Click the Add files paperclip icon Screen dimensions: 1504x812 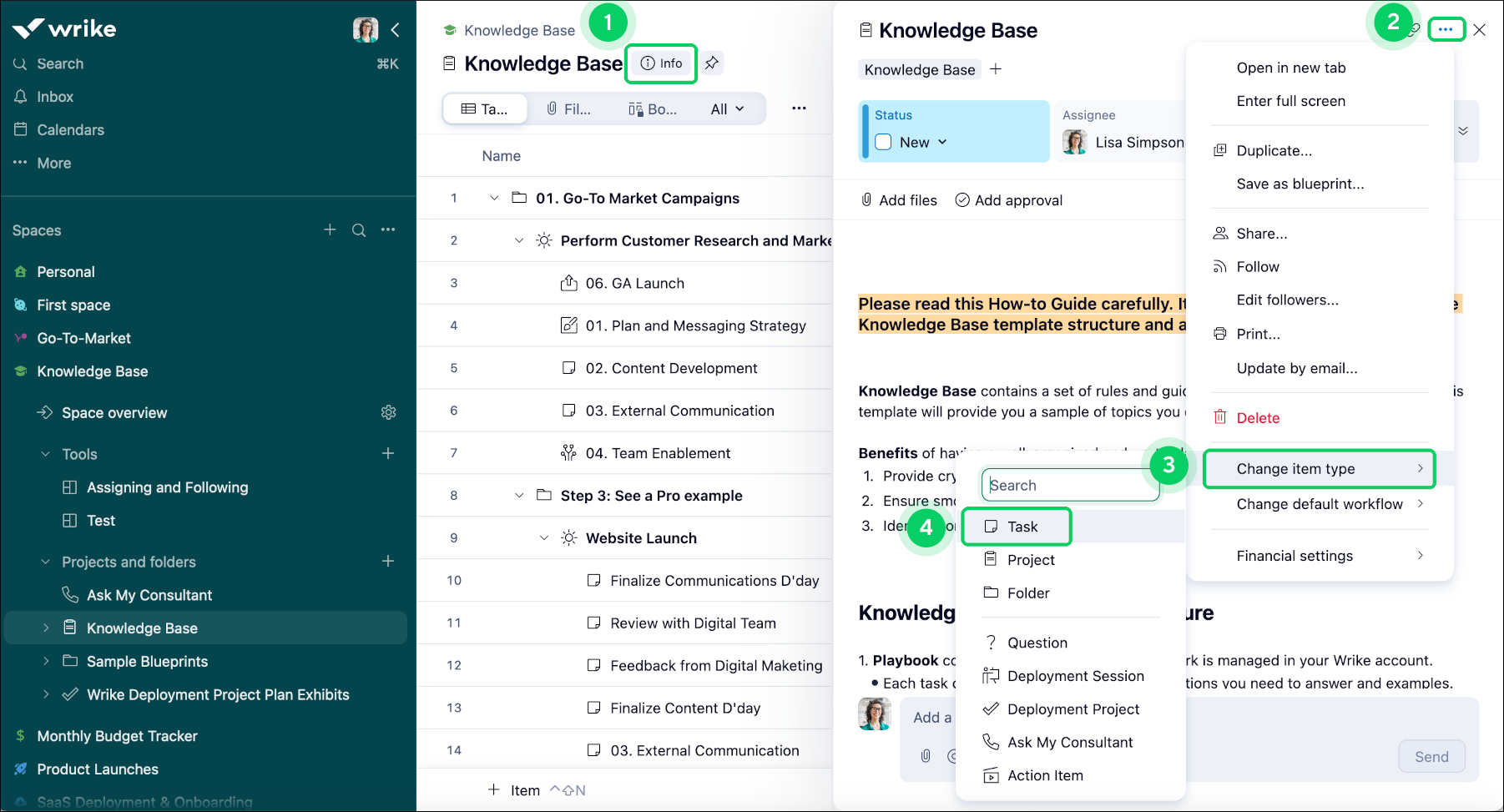point(866,199)
